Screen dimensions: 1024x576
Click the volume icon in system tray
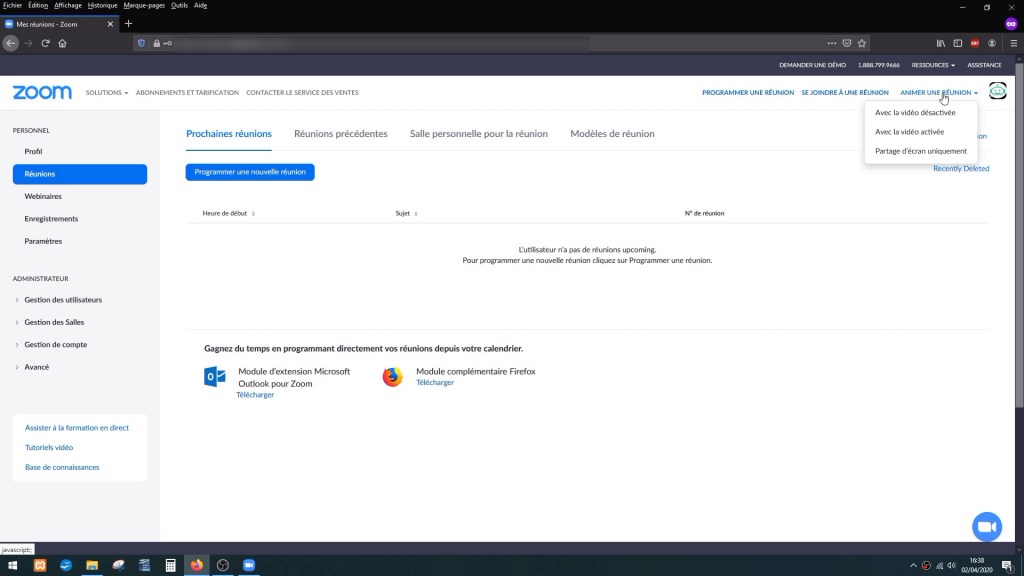point(952,566)
